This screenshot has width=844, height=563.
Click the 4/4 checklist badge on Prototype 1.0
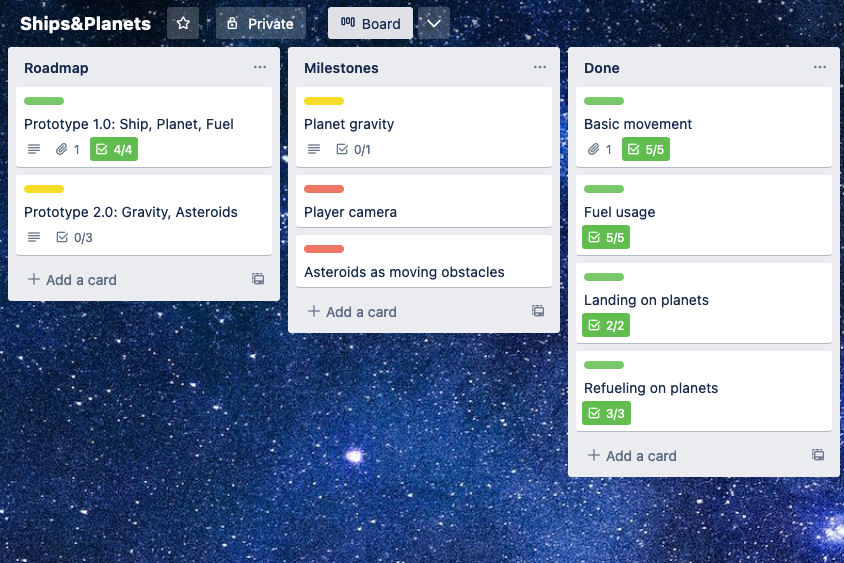[x=114, y=149]
